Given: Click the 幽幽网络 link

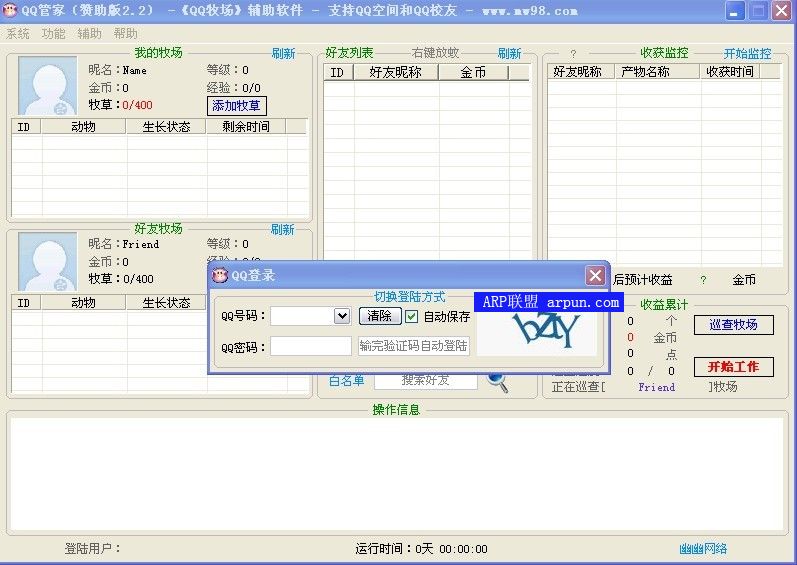Looking at the screenshot, I should coord(703,549).
